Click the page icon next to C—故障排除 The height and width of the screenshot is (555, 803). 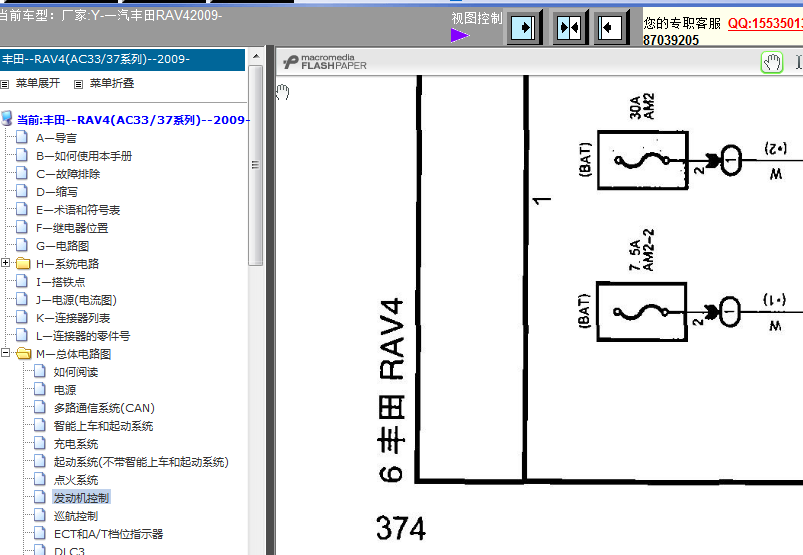[22, 173]
